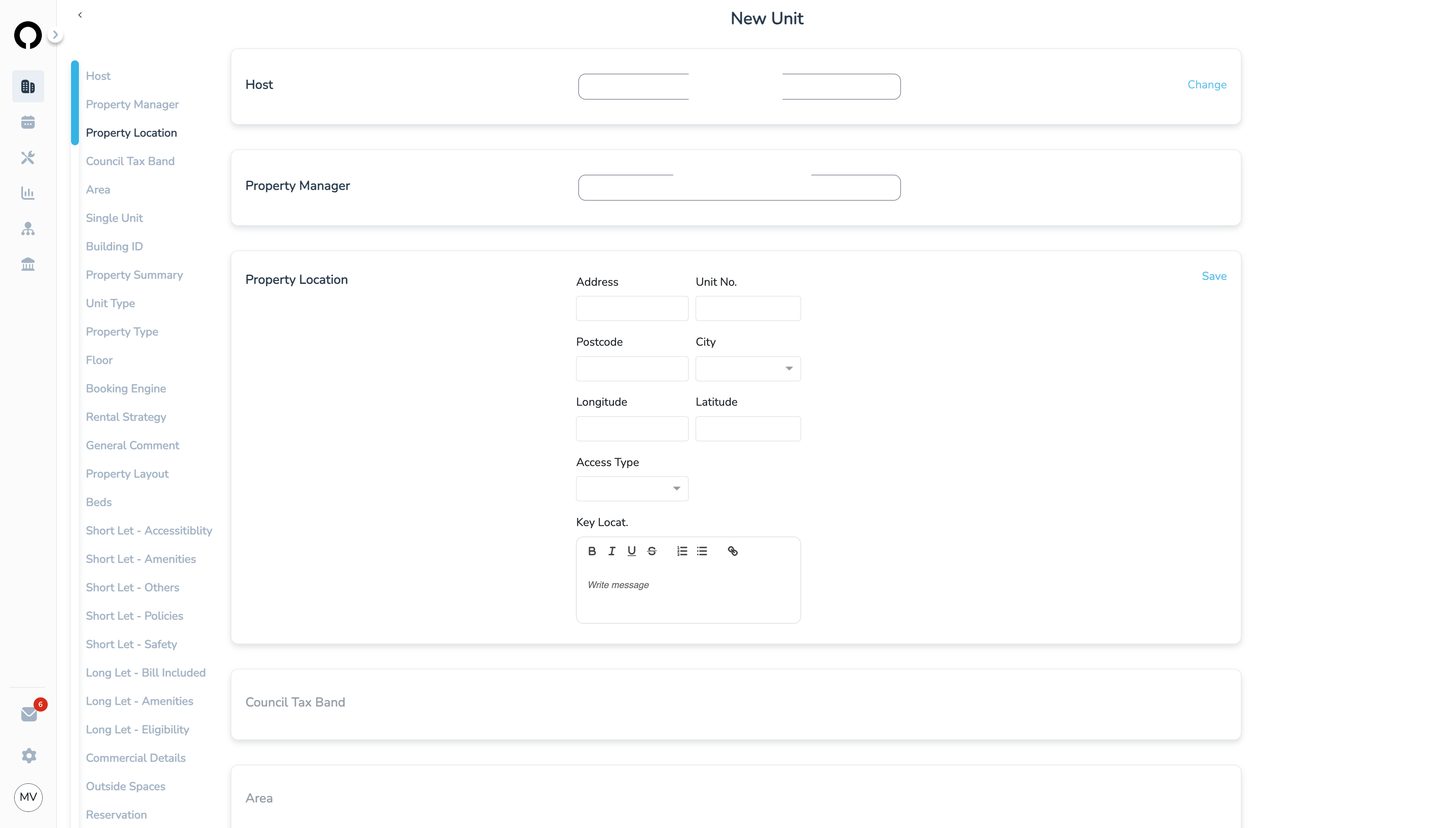
Task: Click the Property Manager selection field
Action: point(739,188)
